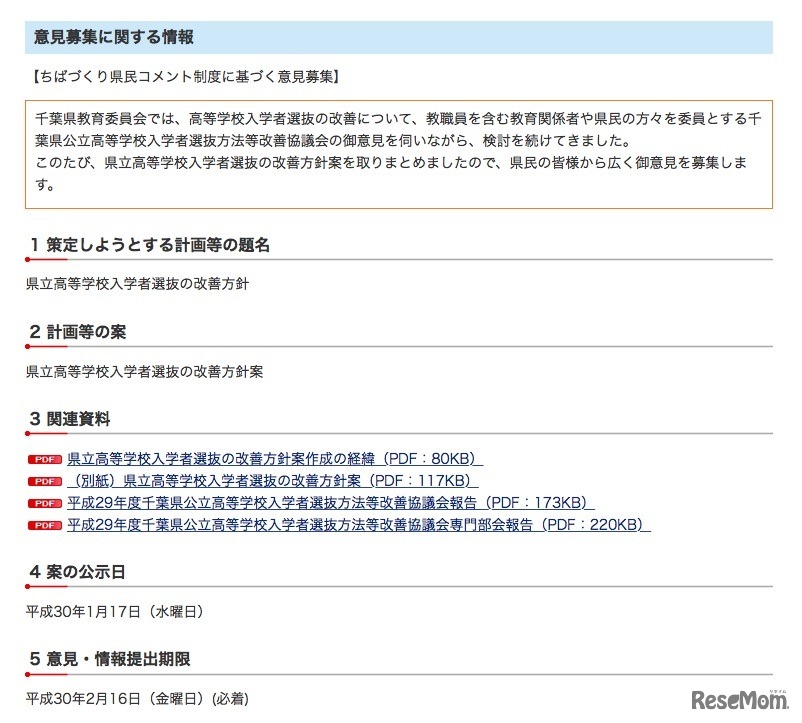This screenshot has height=723, width=802.
Task: Click heading 2 計画等の案
Action: tap(78, 332)
